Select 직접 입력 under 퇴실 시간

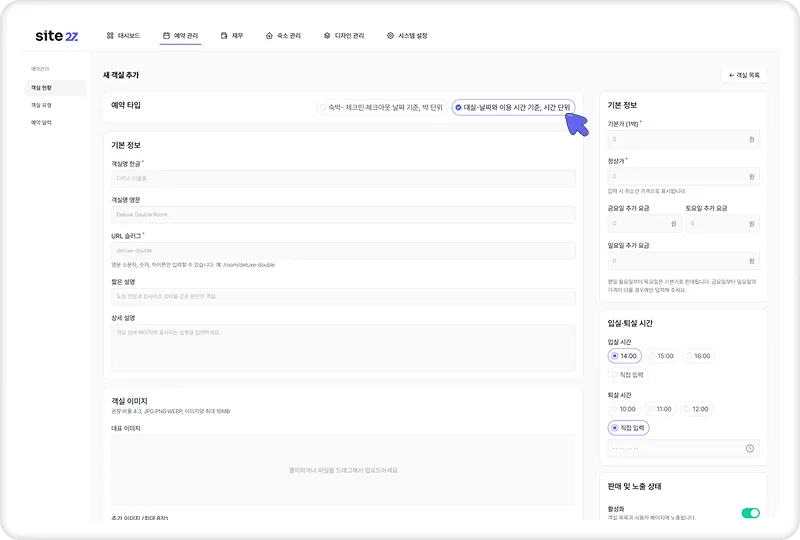[628, 428]
